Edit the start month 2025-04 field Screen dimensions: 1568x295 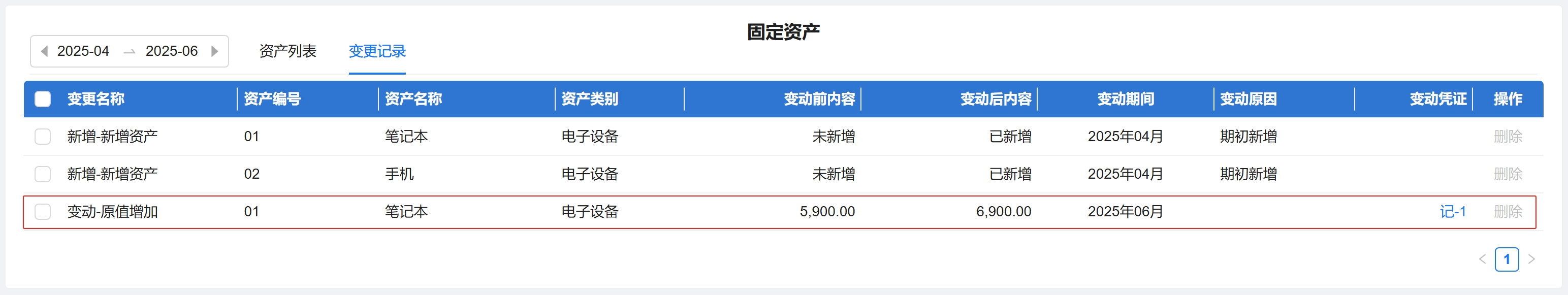pyautogui.click(x=83, y=51)
